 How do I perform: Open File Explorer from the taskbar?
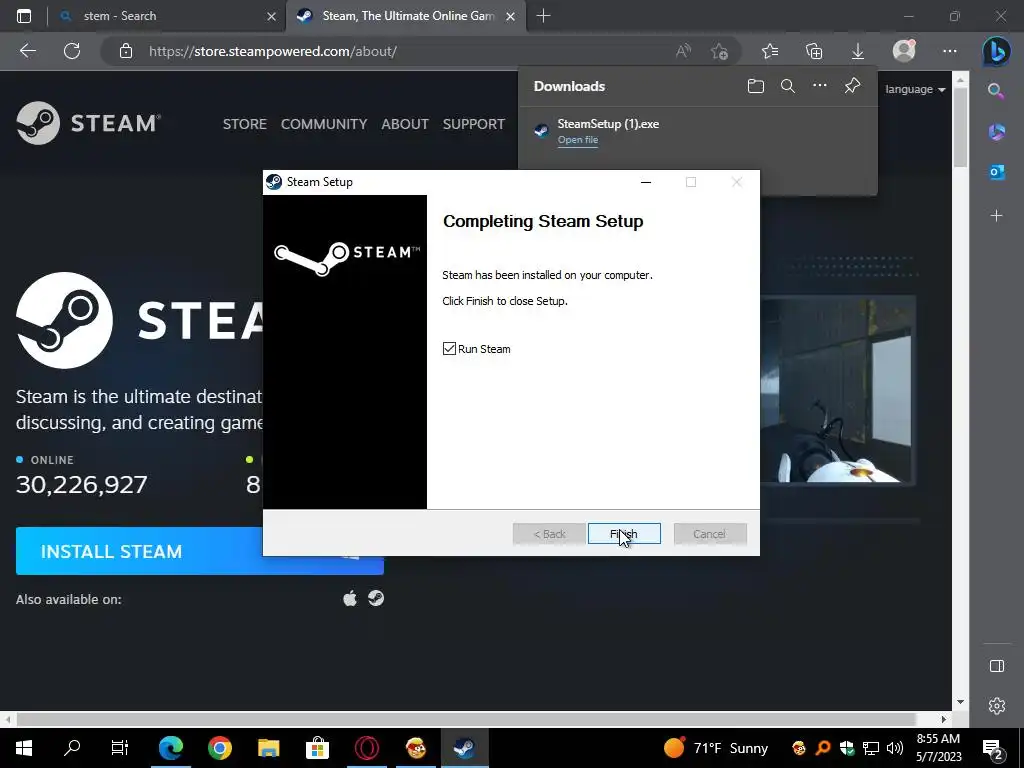[268, 748]
